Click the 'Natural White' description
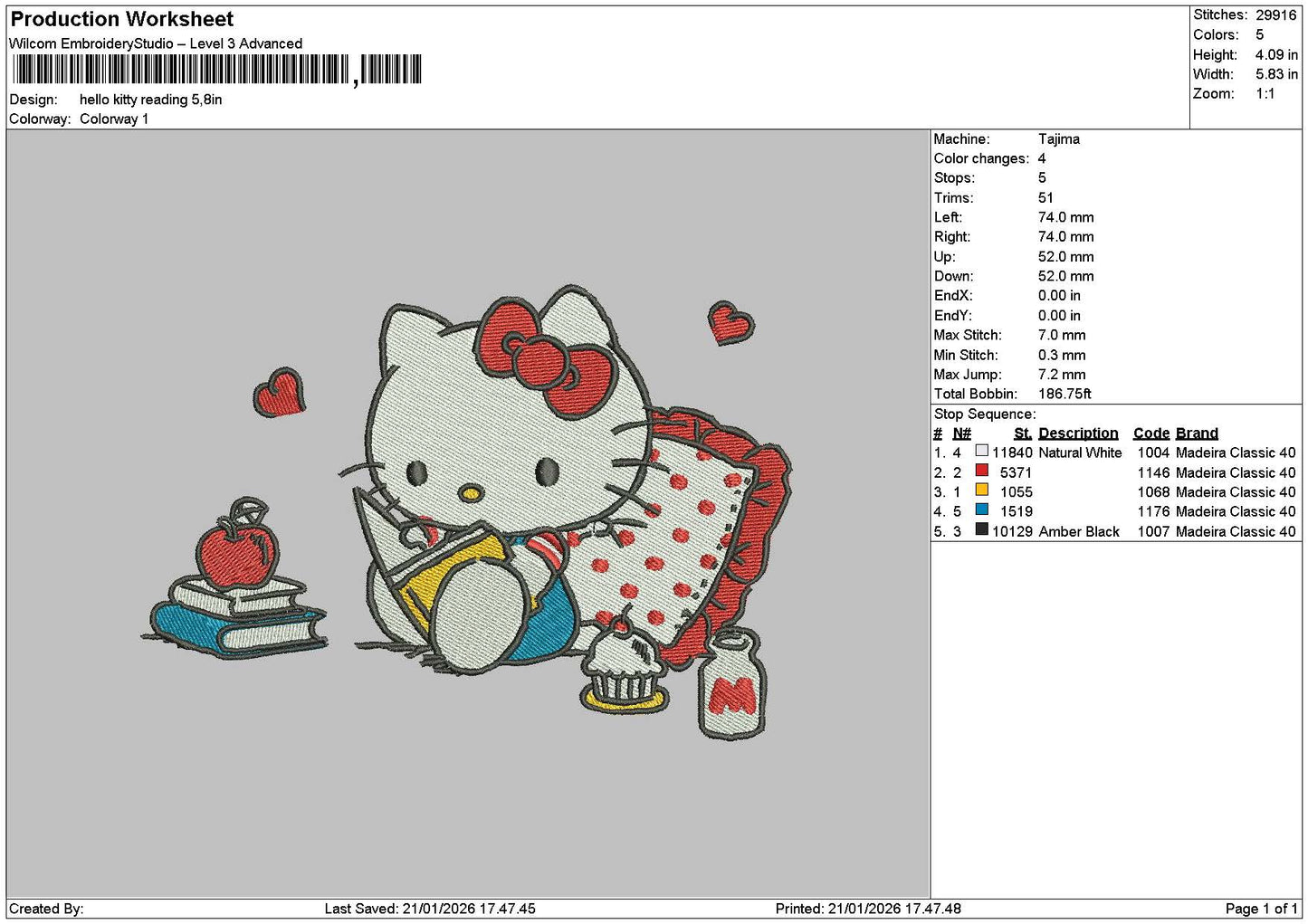1308x924 pixels. pos(1080,452)
